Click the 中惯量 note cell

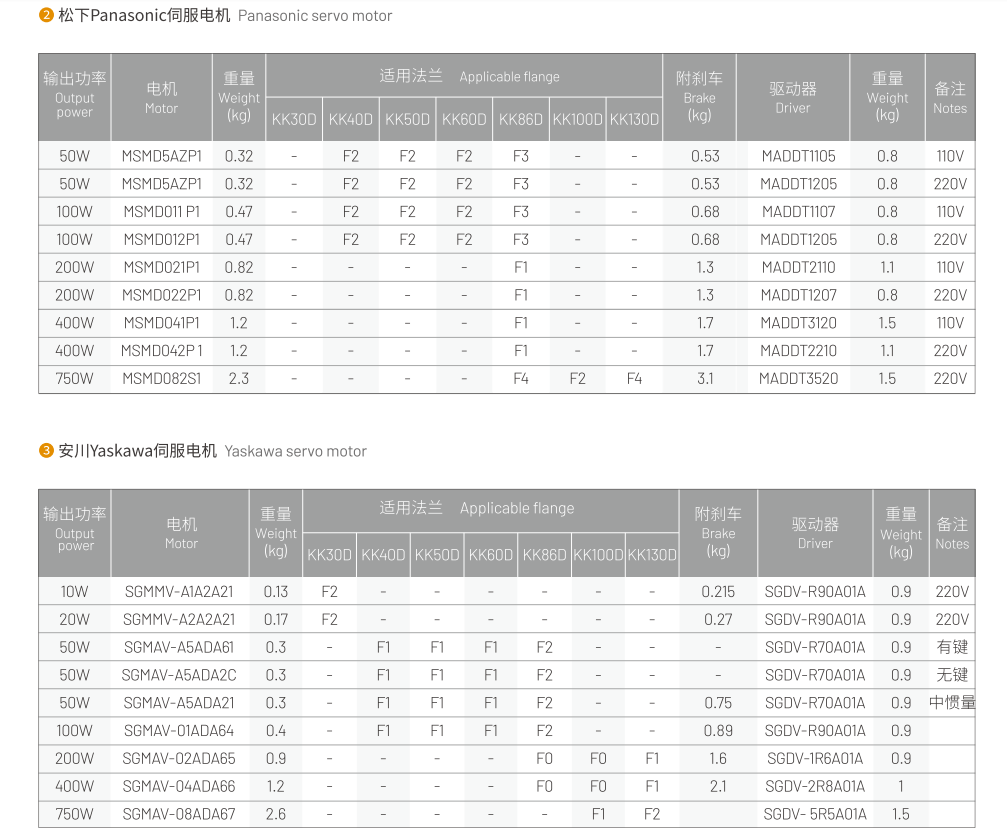tap(952, 703)
